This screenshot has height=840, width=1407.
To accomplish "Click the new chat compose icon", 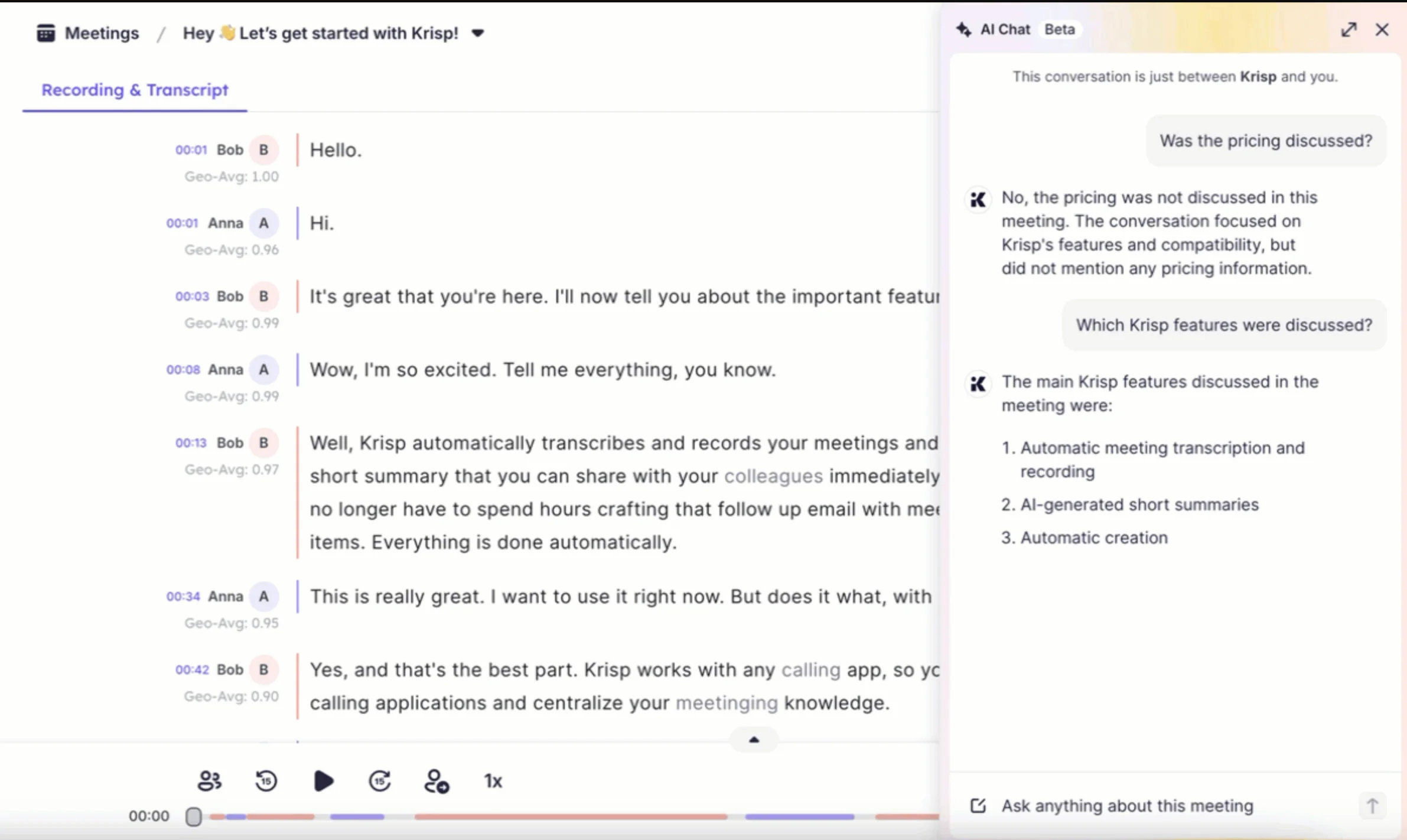I will 978,806.
